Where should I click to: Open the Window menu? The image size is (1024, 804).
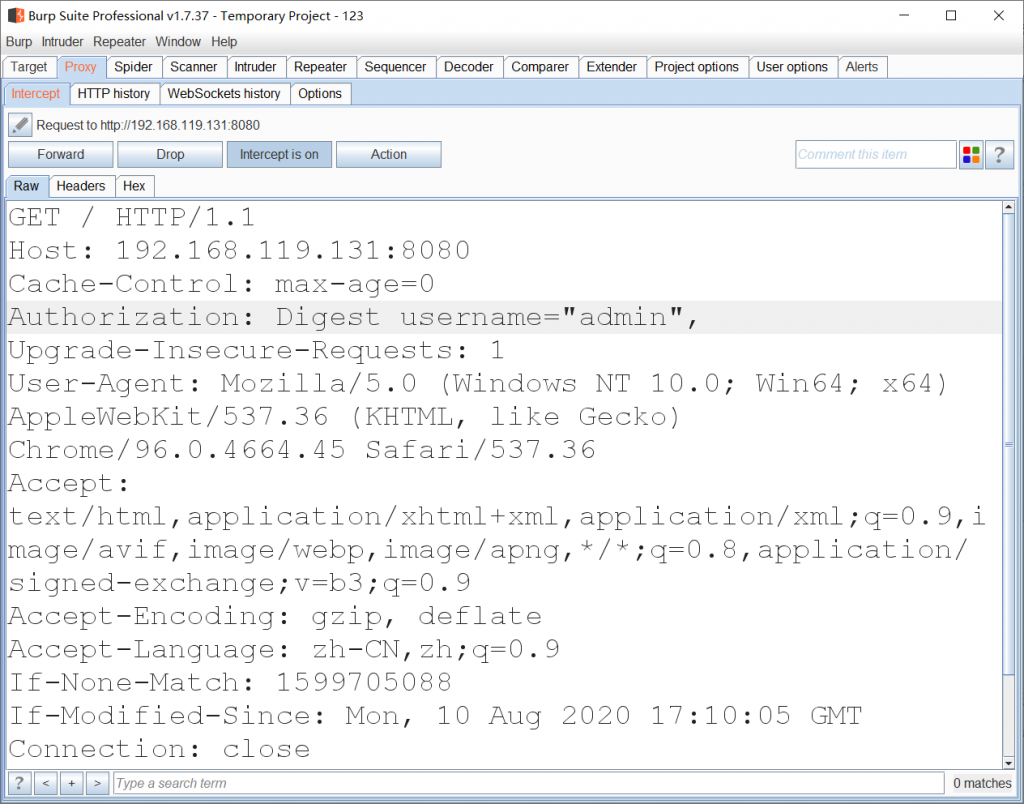[x=178, y=42]
